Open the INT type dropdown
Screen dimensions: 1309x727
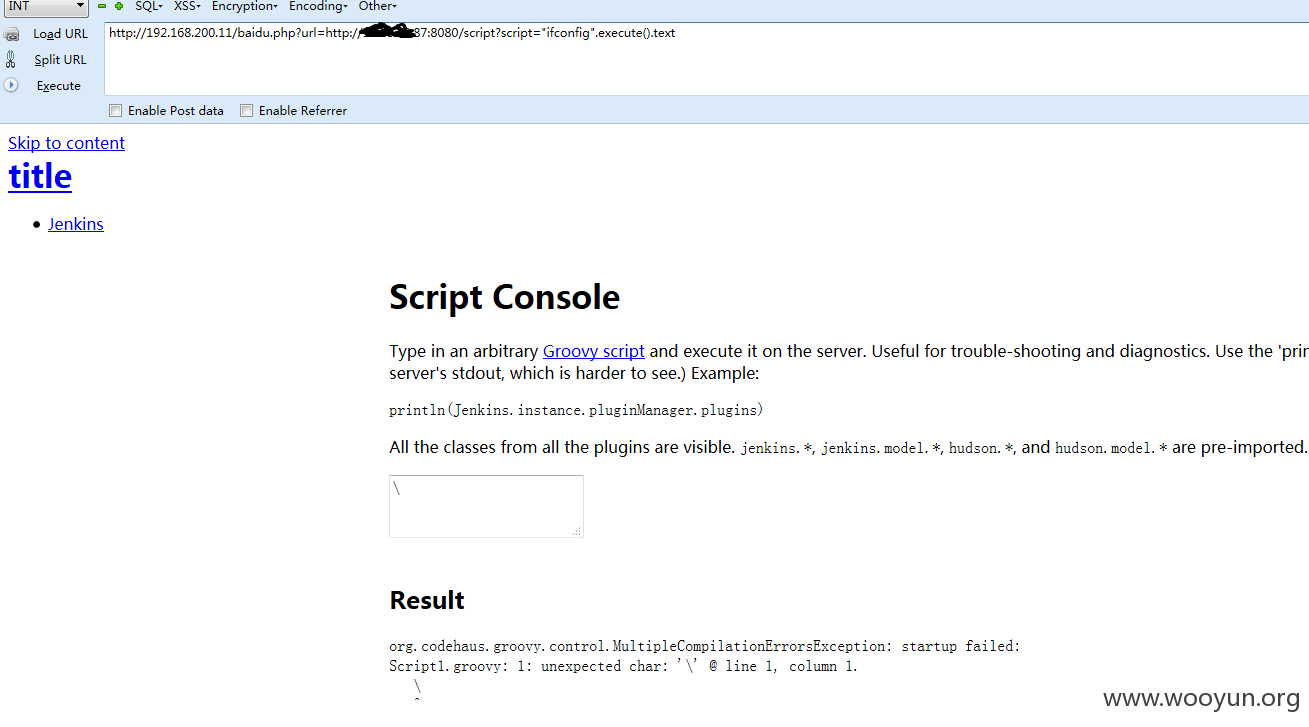coord(46,7)
